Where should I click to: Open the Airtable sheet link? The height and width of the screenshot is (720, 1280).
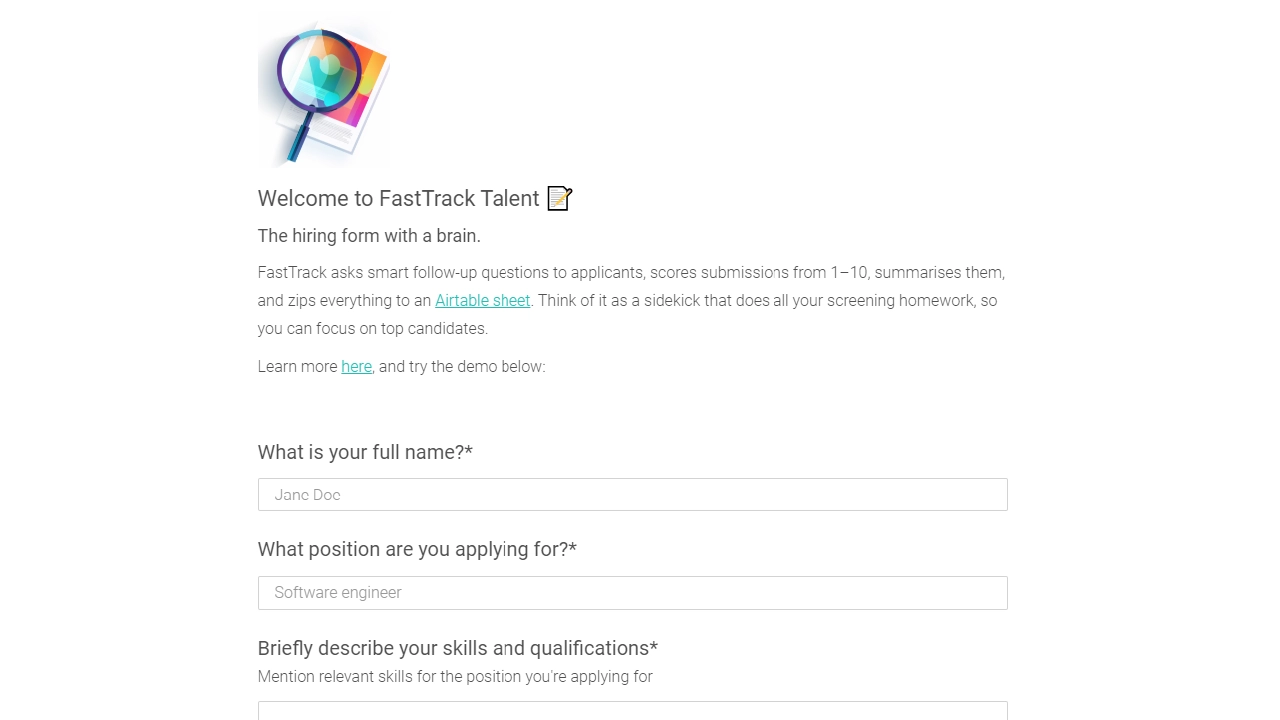[x=482, y=300]
